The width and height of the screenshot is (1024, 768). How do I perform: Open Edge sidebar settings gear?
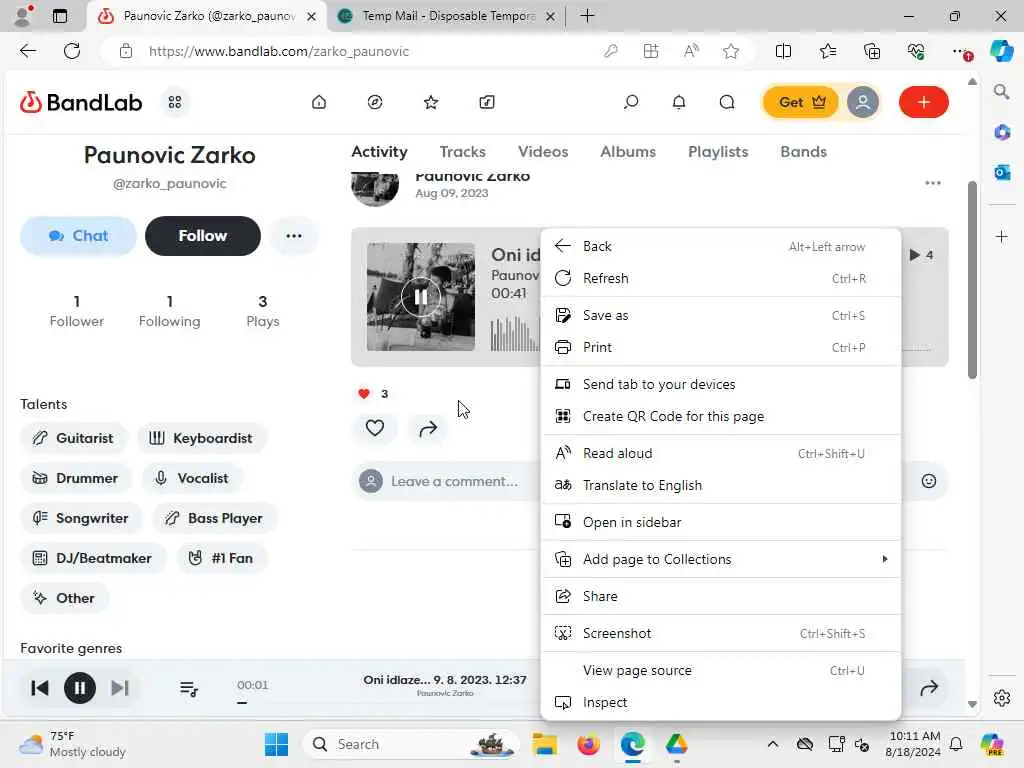coord(1001,697)
